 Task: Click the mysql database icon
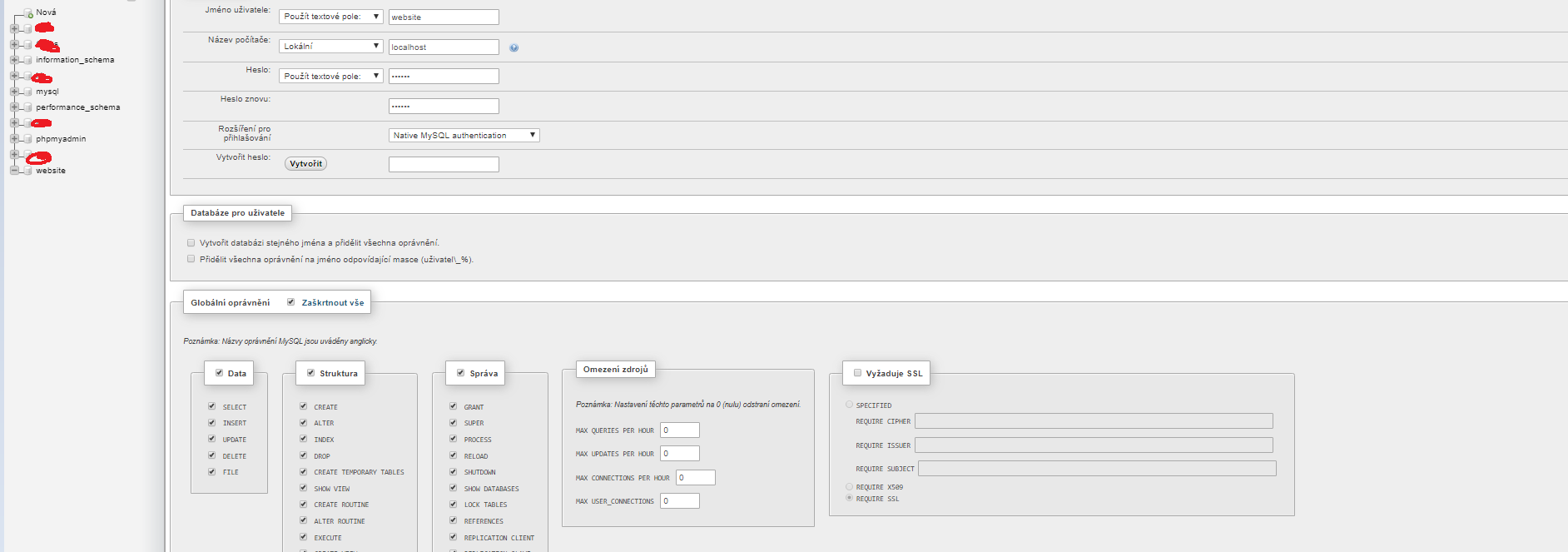[x=27, y=92]
